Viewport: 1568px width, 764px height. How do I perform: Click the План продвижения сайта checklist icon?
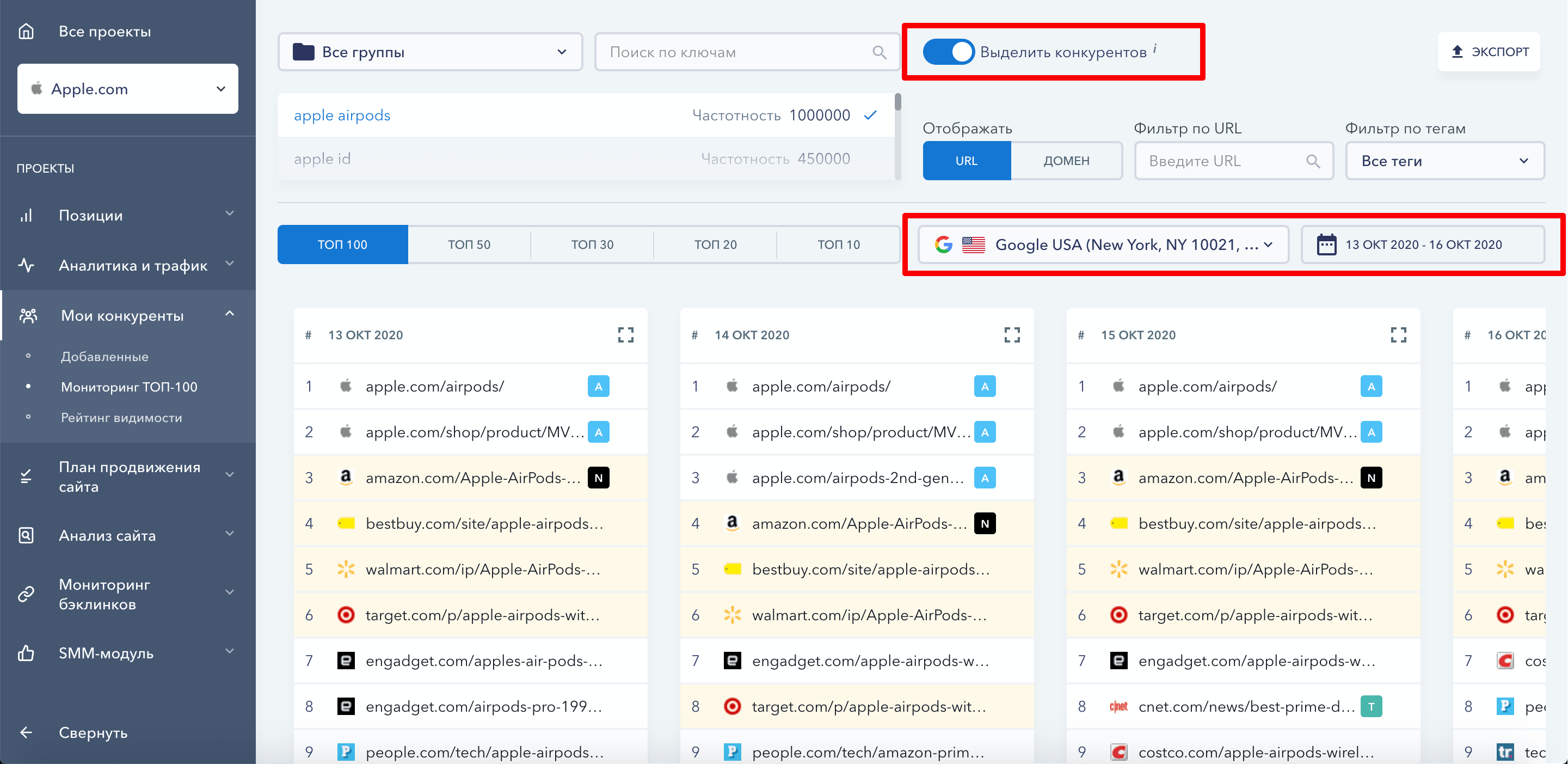click(26, 476)
